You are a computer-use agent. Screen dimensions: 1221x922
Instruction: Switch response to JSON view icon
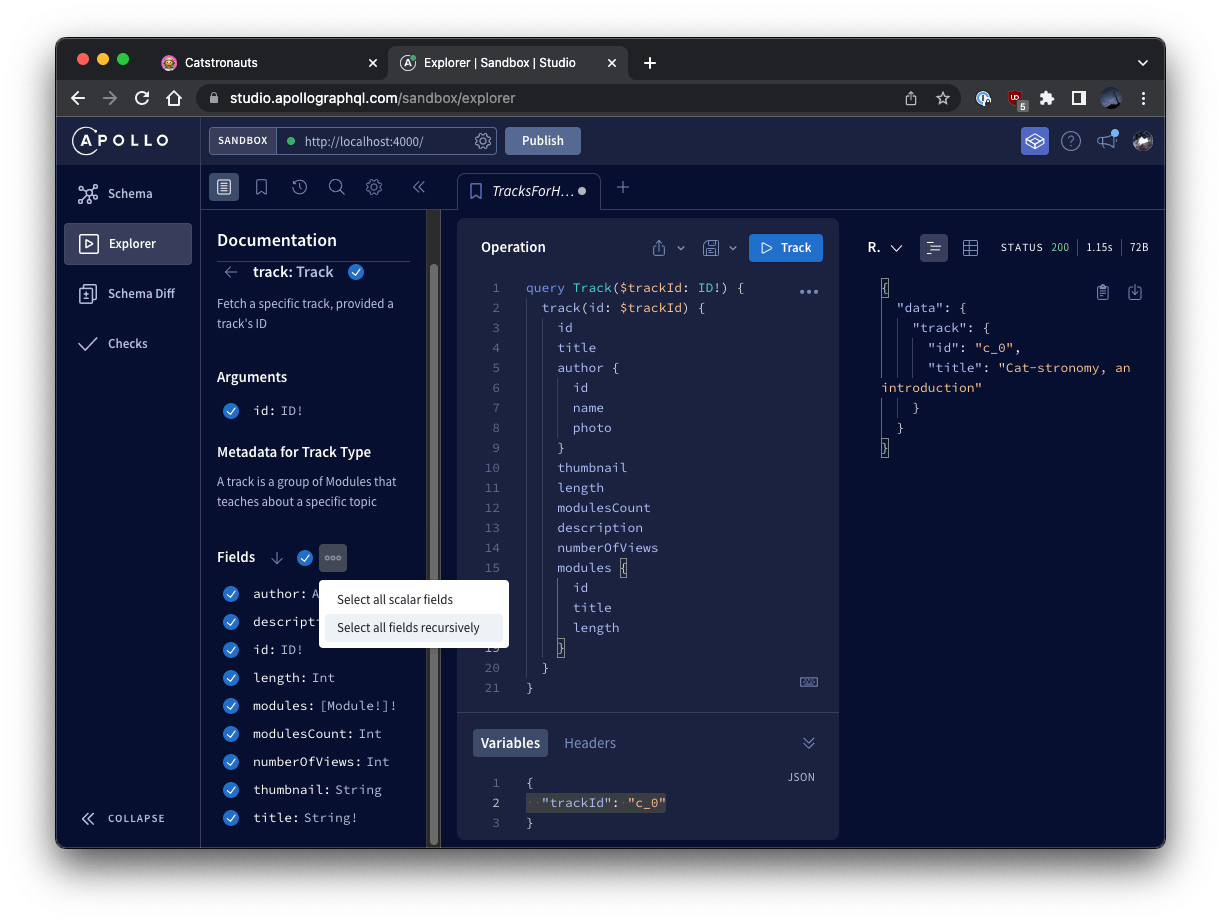point(934,248)
